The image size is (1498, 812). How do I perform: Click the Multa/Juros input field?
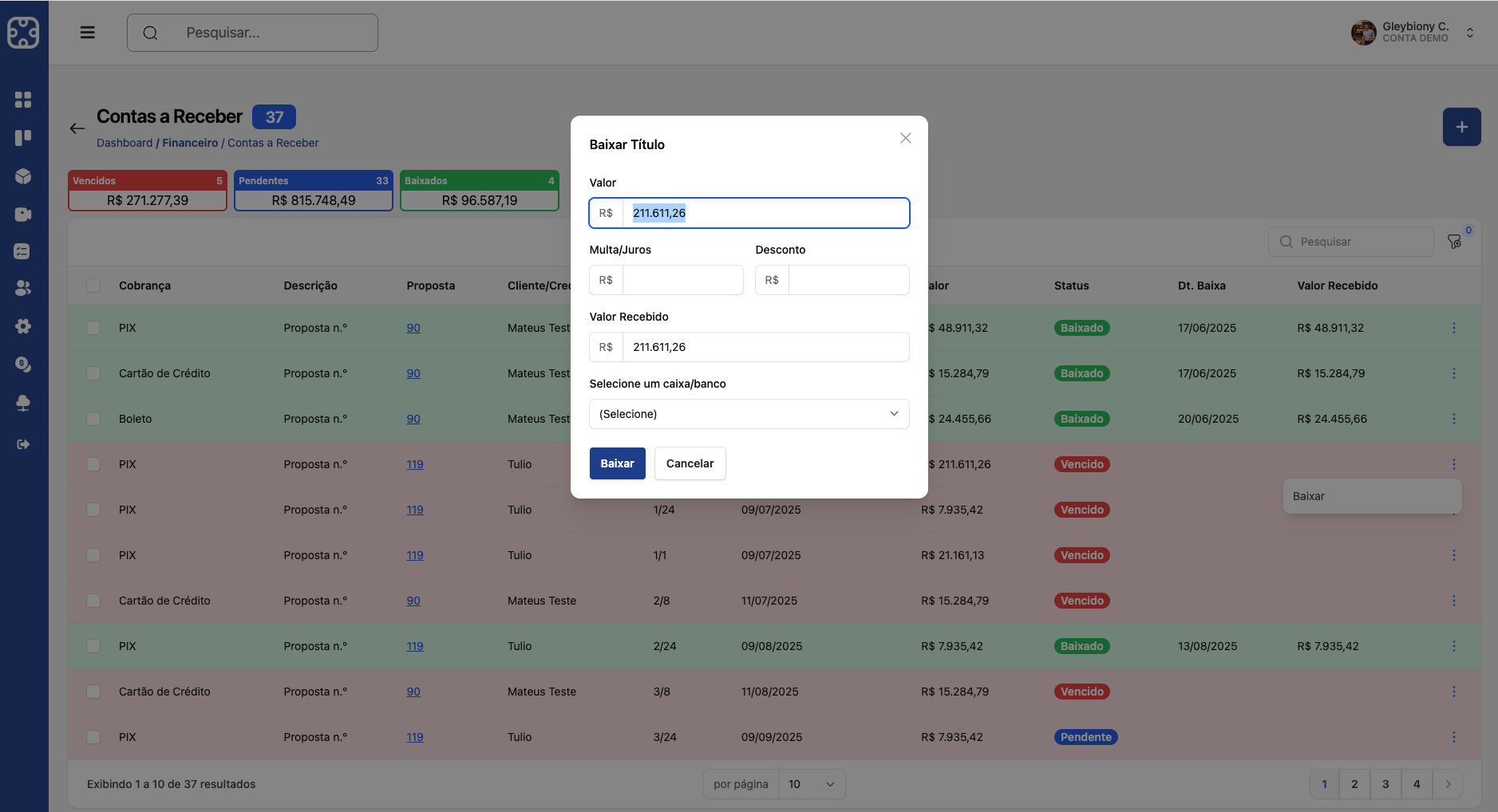click(682, 280)
